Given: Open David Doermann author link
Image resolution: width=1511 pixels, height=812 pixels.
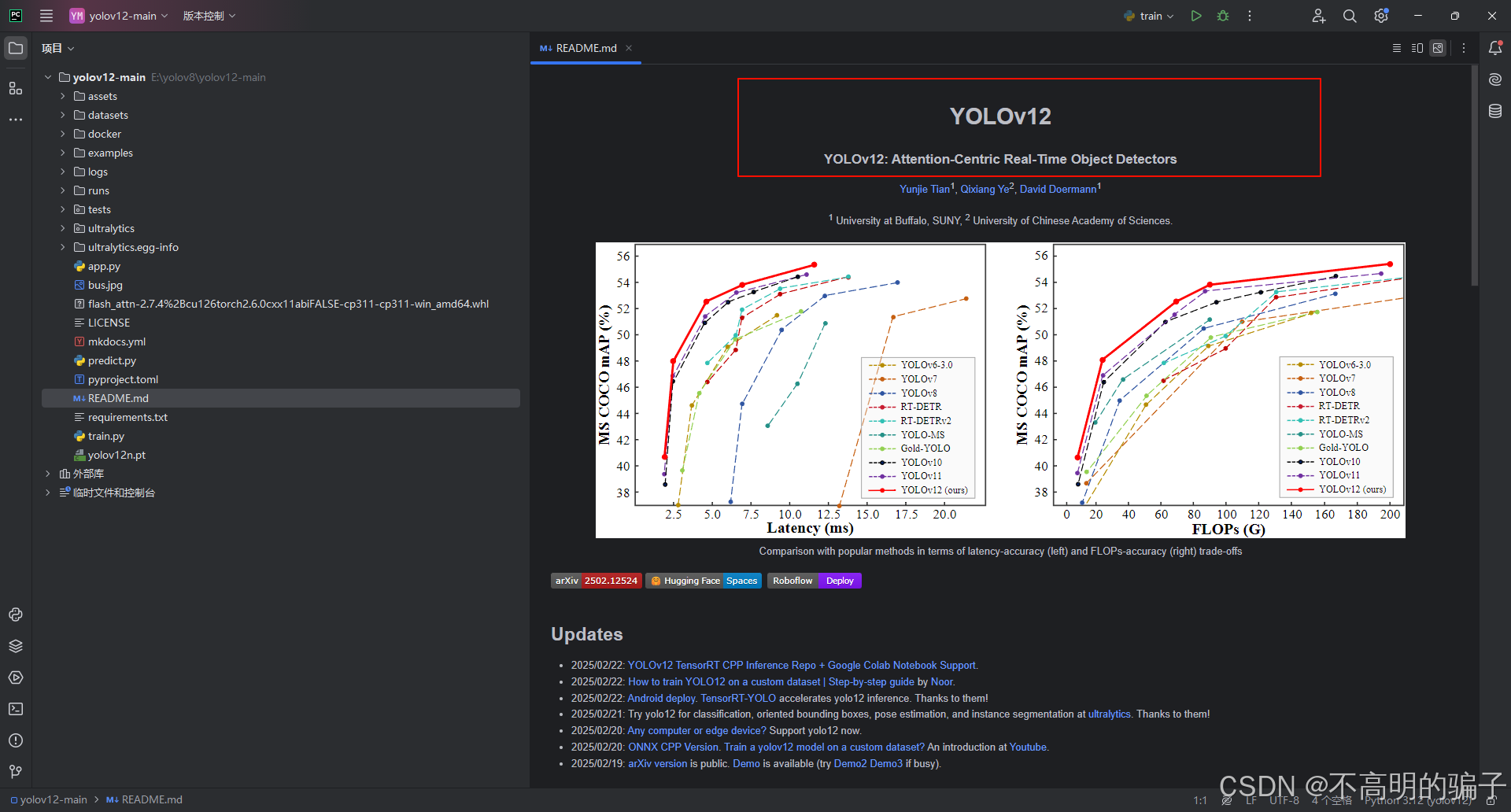Looking at the screenshot, I should click(x=1058, y=190).
